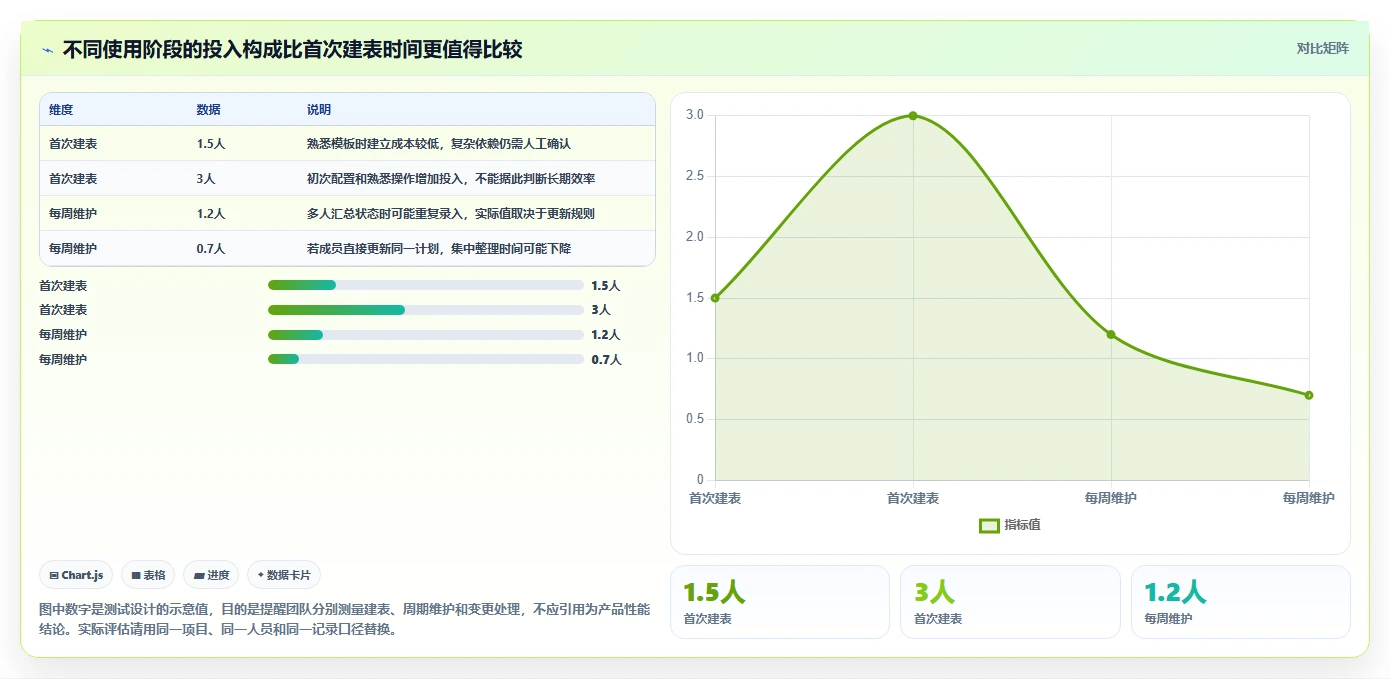Screen dimensions: 1390x679
Task: Click the footnote starting 图中数字是测试设计的示意值
Action: coord(344,619)
